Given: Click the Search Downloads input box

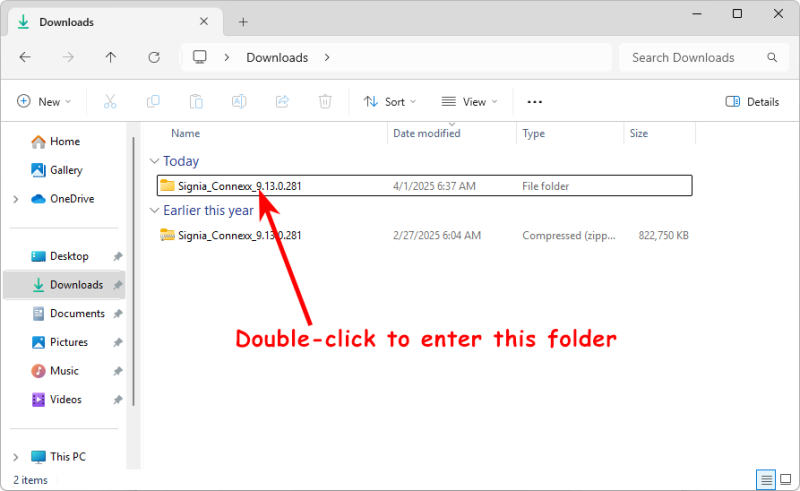Looking at the screenshot, I should coord(700,58).
